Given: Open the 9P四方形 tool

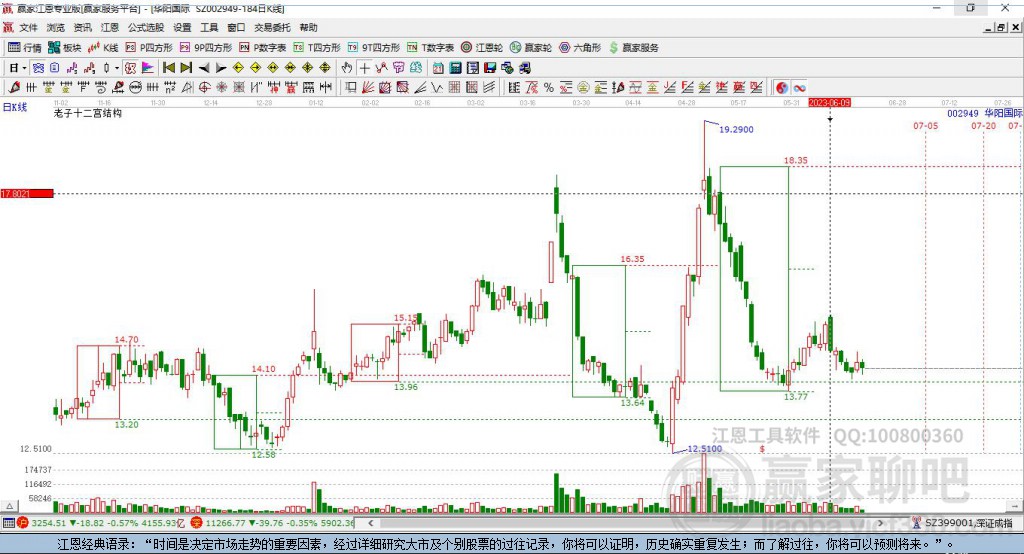Looking at the screenshot, I should 206,48.
